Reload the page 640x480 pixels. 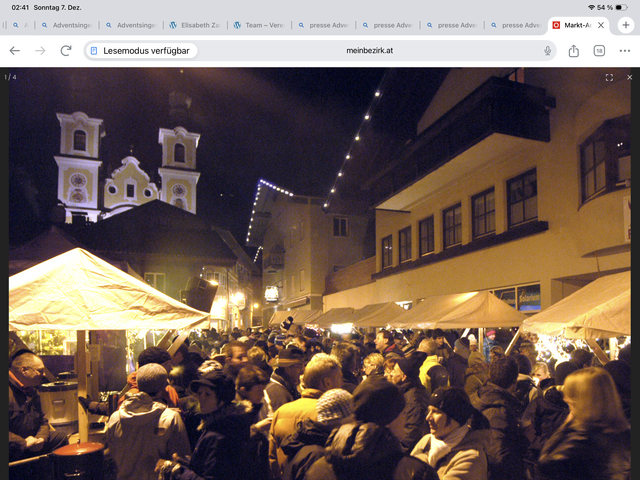66,51
